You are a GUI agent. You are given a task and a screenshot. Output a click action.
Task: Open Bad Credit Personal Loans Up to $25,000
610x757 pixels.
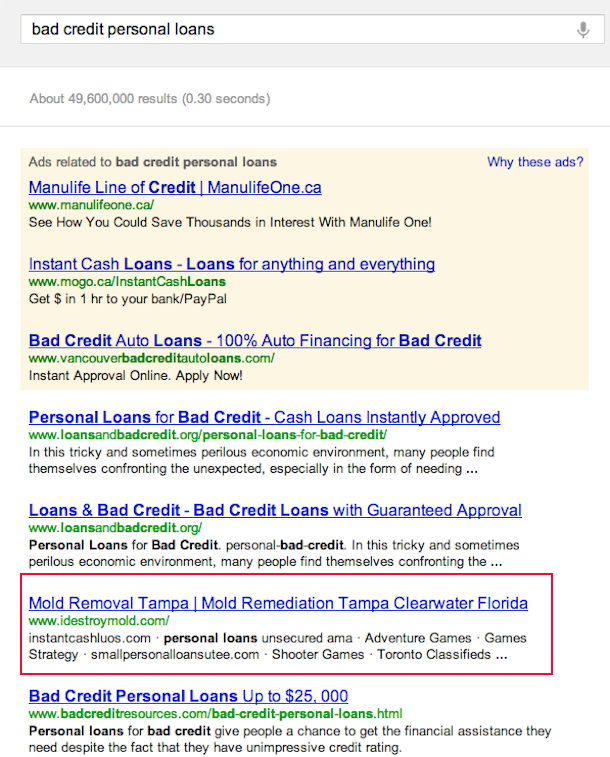pyautogui.click(x=188, y=696)
